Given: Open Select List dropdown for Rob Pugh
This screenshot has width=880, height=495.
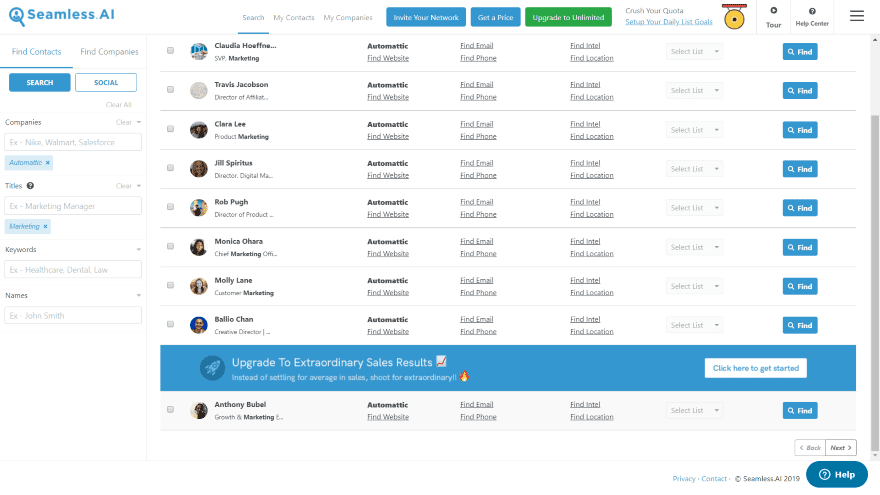Looking at the screenshot, I should point(694,208).
